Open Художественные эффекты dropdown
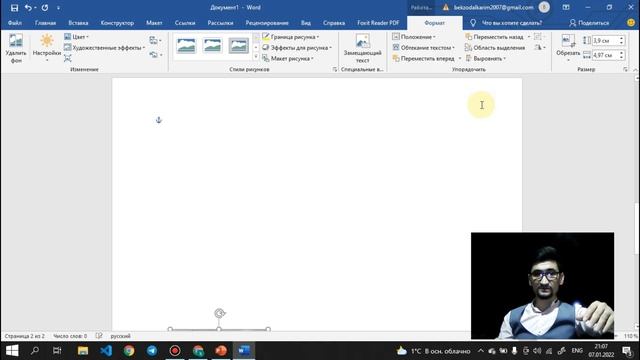This screenshot has height=360, width=640. [x=105, y=48]
